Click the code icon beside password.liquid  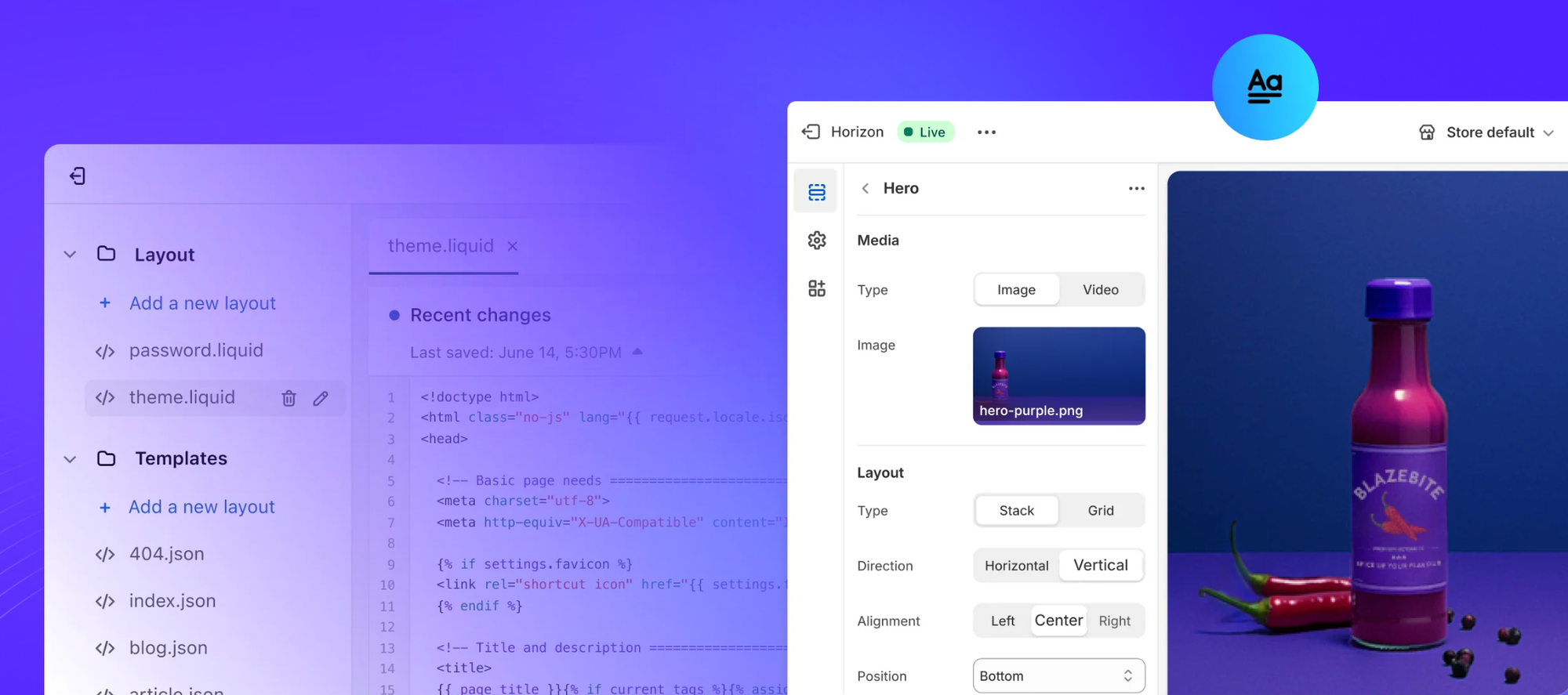pos(105,352)
